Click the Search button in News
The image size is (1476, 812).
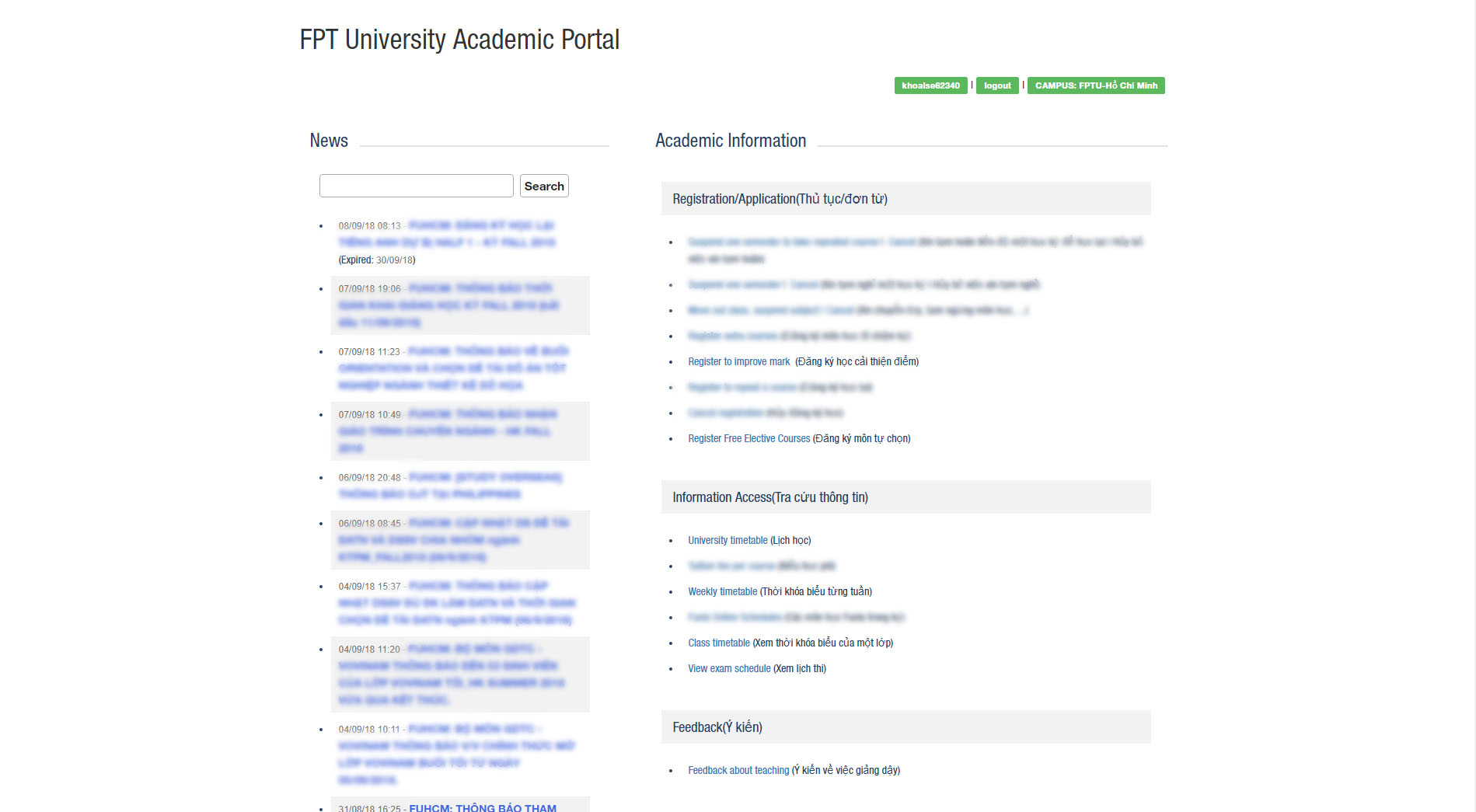(544, 186)
